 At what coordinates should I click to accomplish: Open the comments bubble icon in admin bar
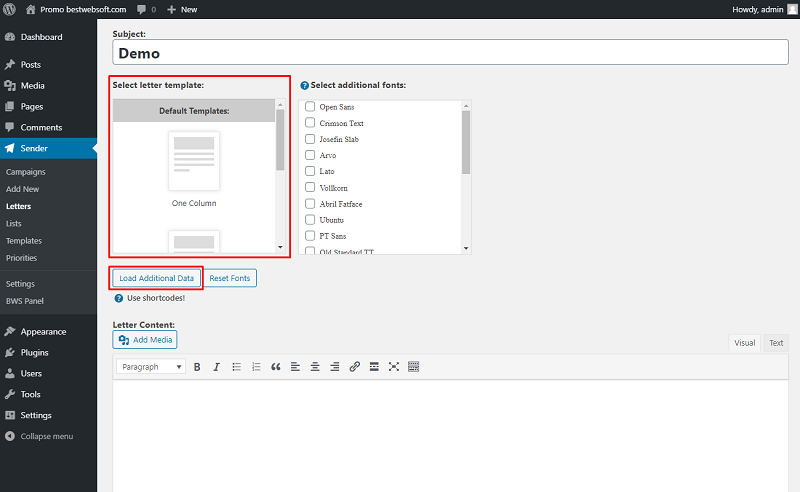tap(141, 9)
